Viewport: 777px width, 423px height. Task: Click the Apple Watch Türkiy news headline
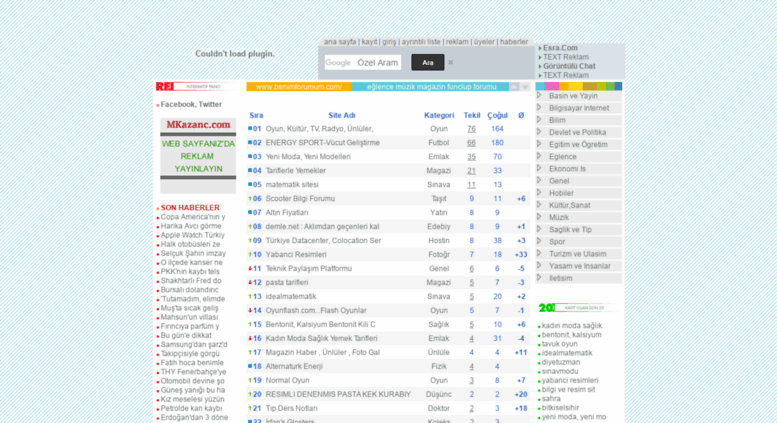192,235
